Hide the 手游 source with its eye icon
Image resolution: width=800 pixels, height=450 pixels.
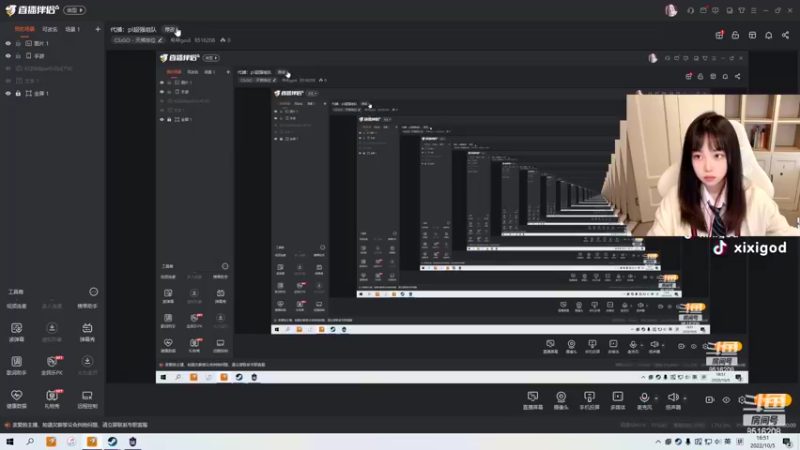[x=8, y=56]
